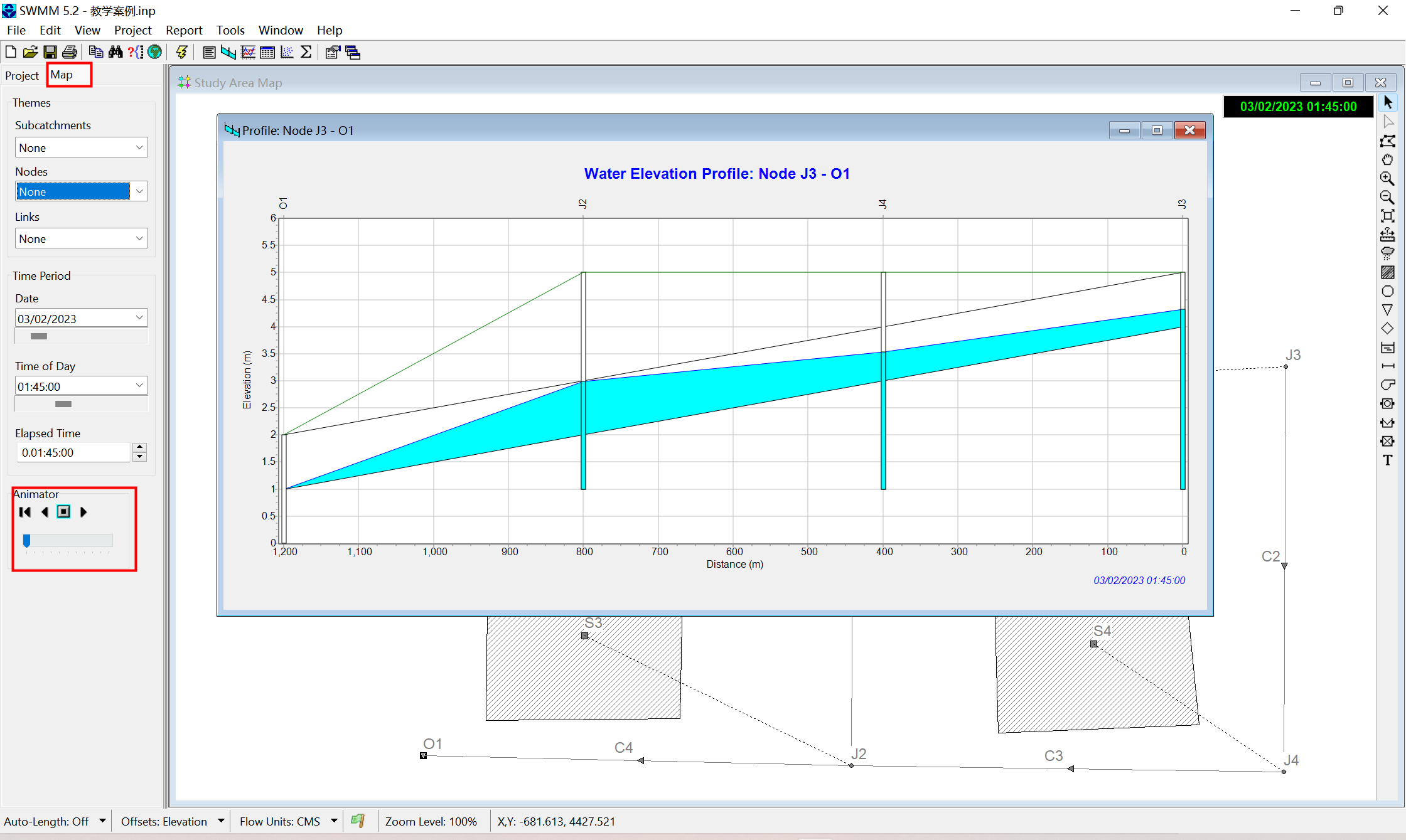Open the scatter plot toolbar icon
This screenshot has height=840, width=1406.
click(x=287, y=52)
